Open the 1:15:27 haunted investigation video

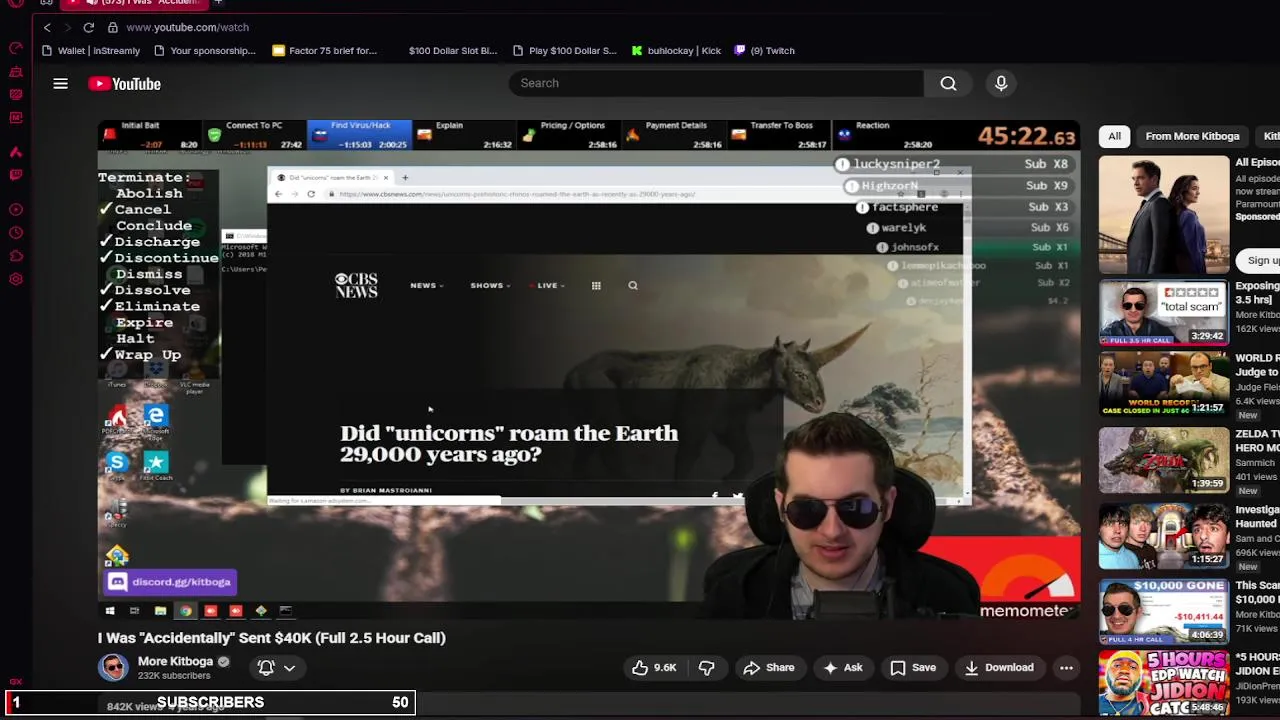point(1164,536)
